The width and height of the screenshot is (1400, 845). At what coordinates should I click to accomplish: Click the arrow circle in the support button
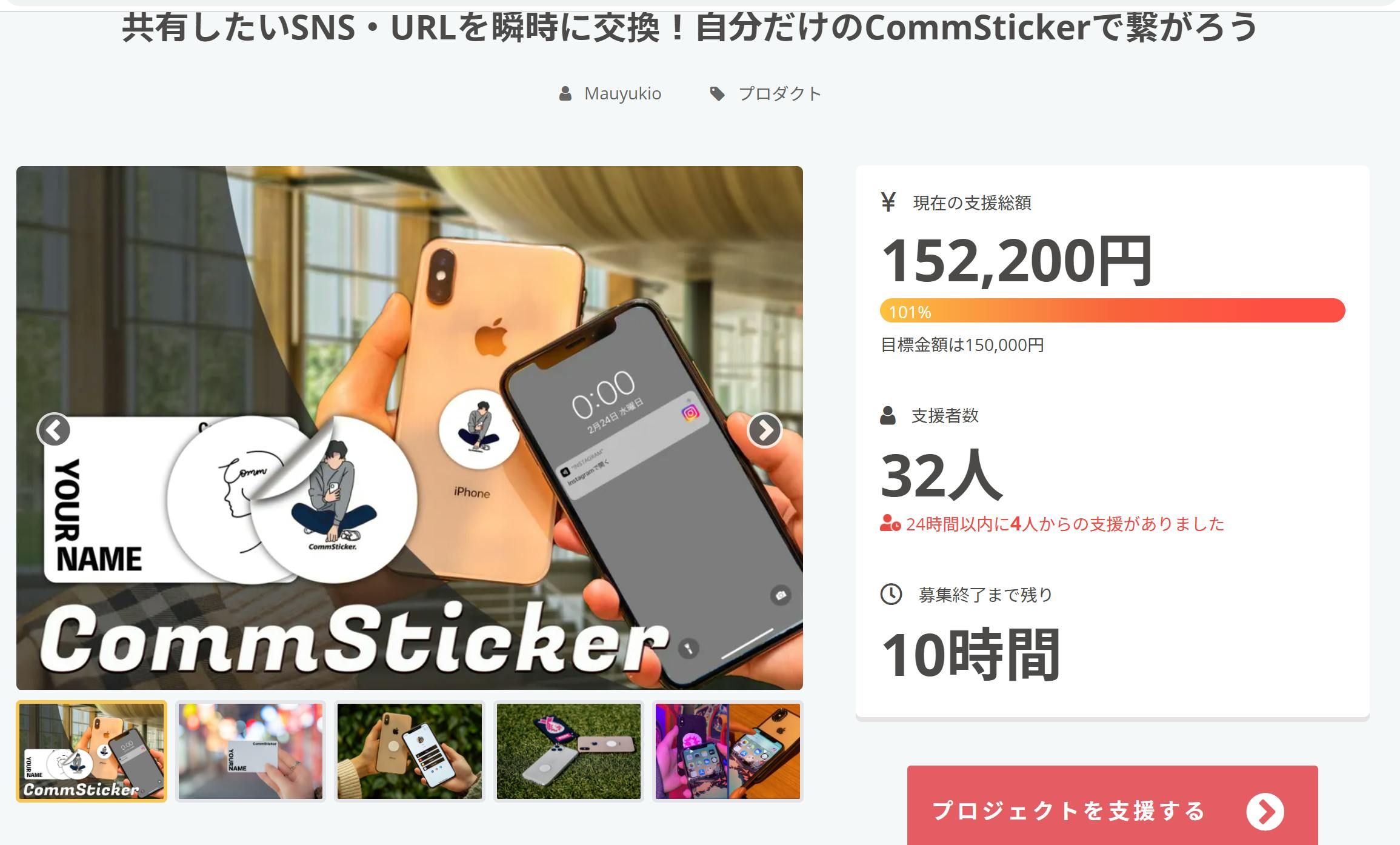[x=1265, y=811]
